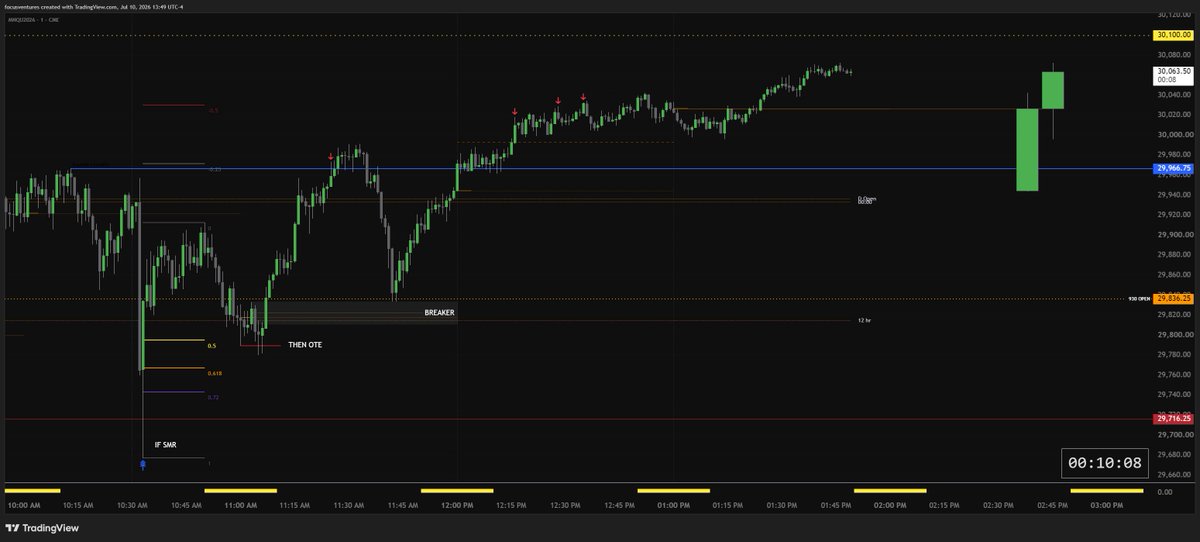
Task: Select the 930 OPEN line label
Action: click(1139, 298)
